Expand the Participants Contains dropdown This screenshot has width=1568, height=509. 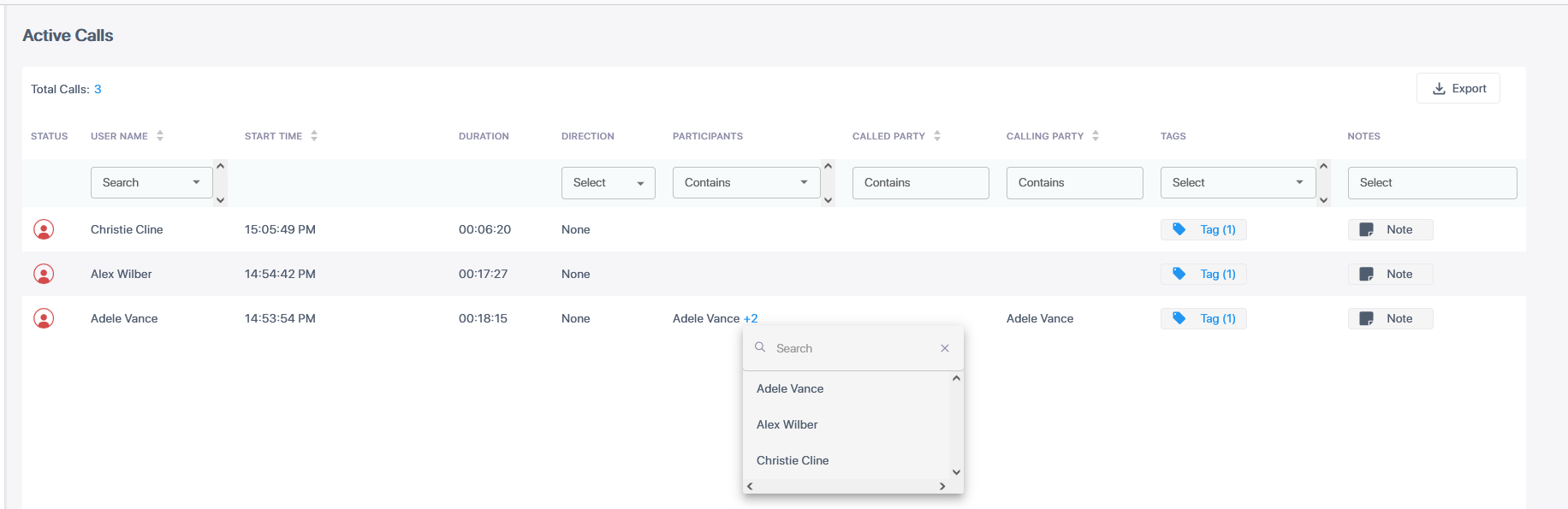[x=746, y=182]
